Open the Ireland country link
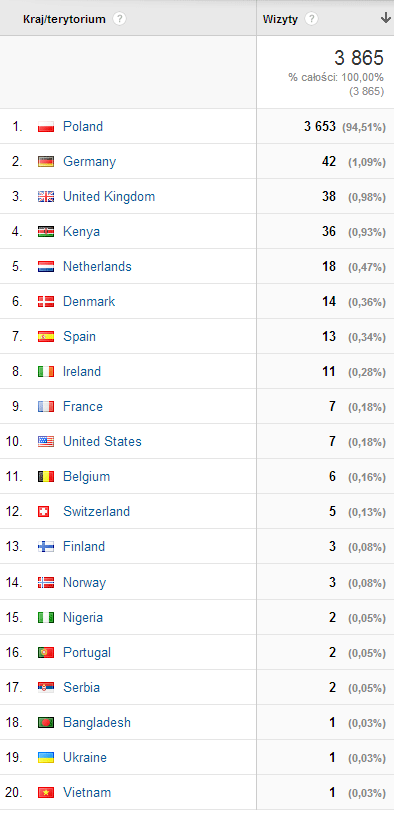Screen dimensions: 394x822 pos(82,372)
